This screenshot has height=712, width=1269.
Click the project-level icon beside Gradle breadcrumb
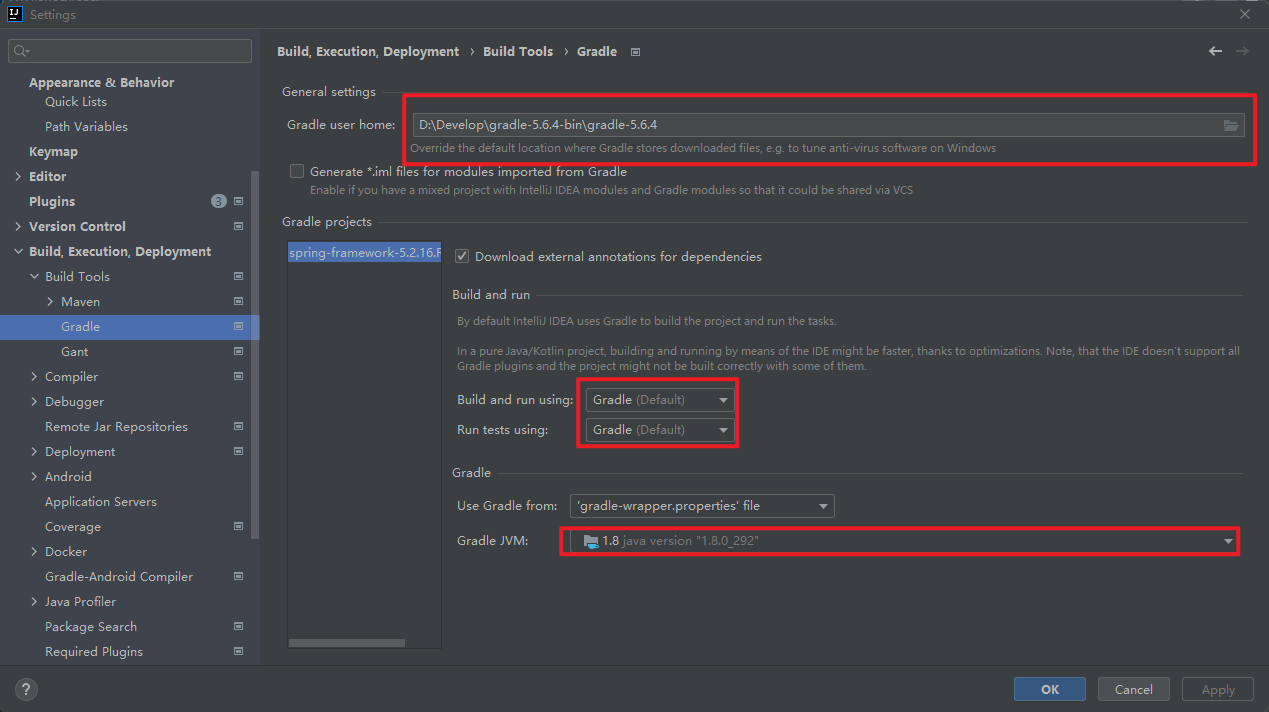tap(636, 52)
